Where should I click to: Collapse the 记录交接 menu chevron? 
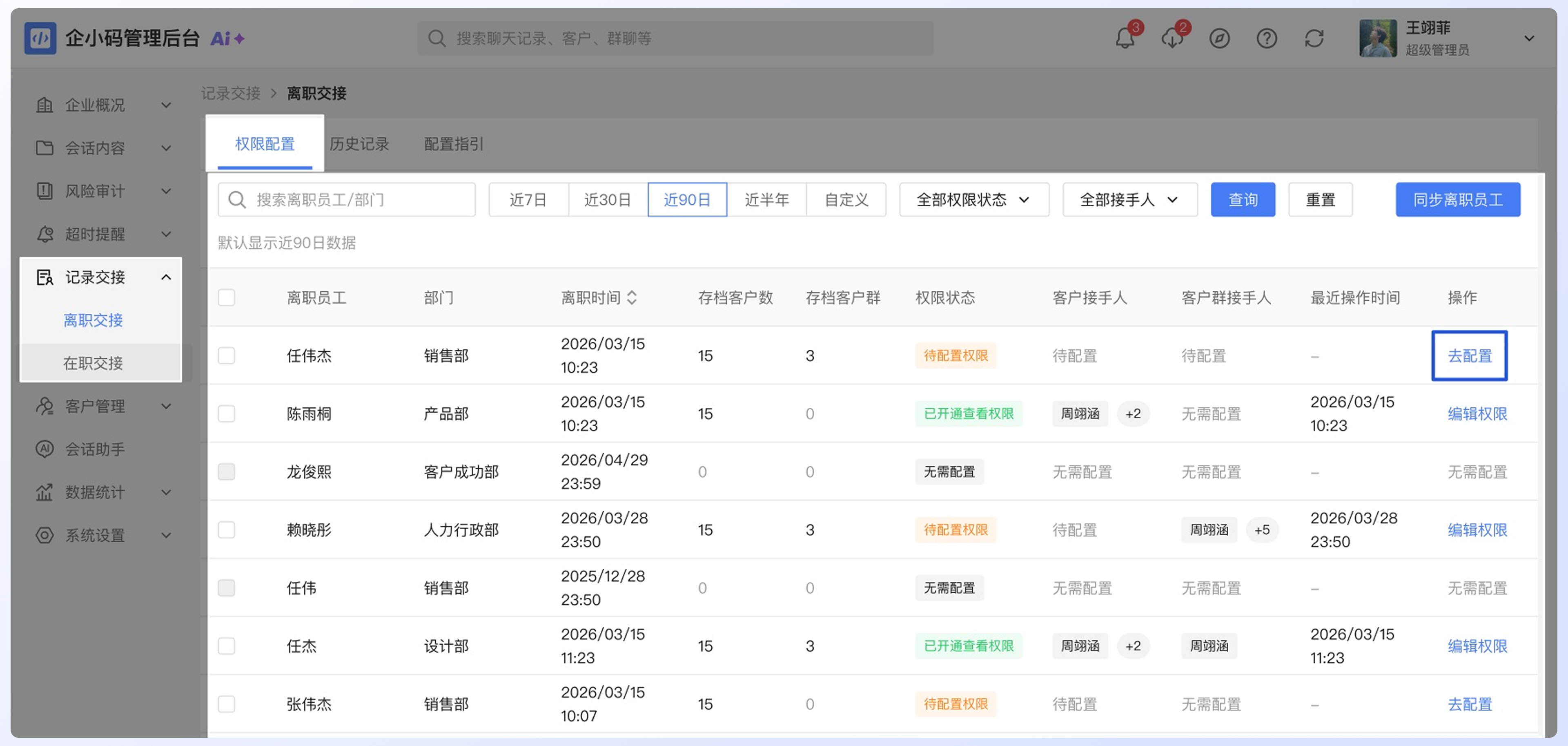coord(166,278)
